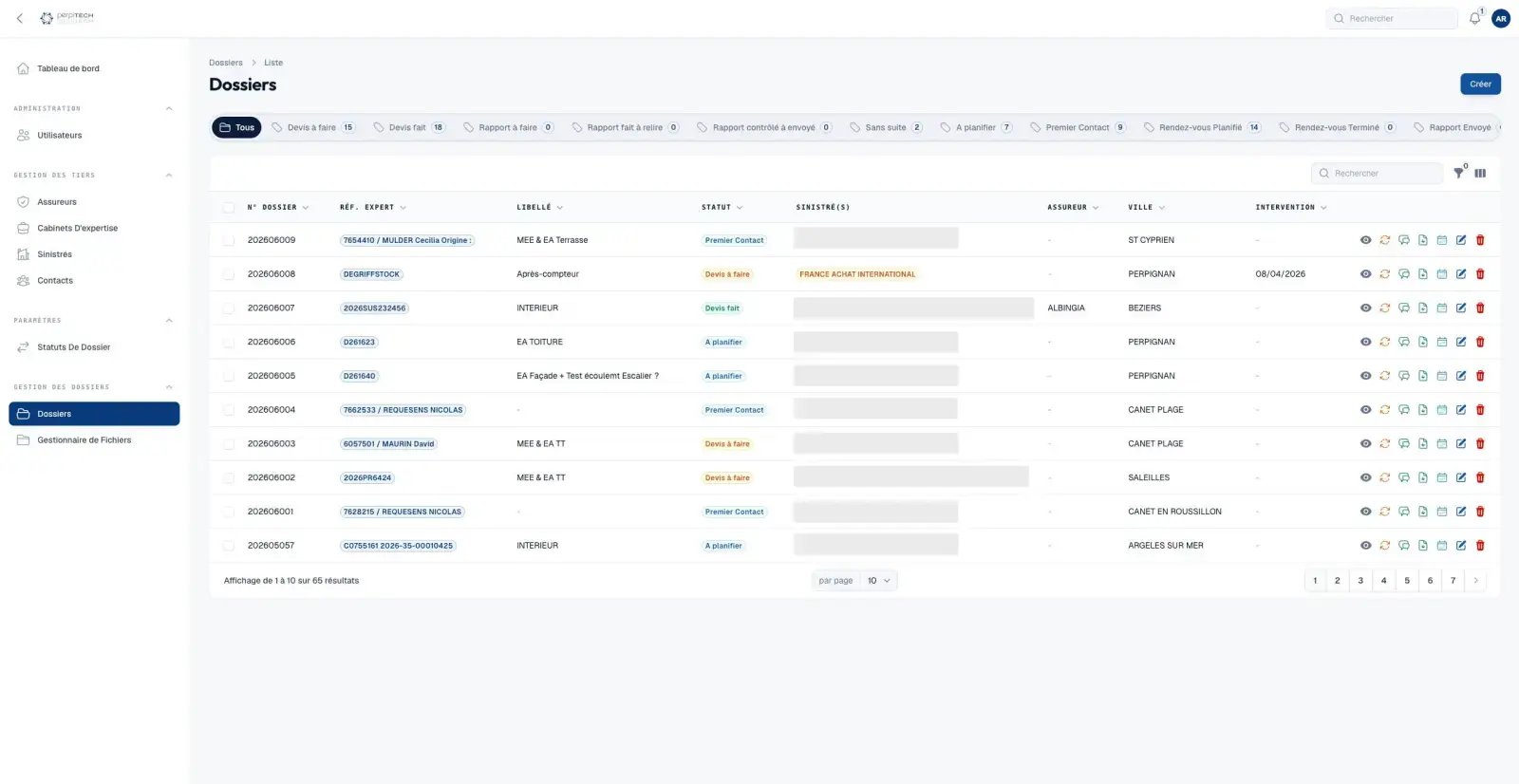The image size is (1519, 784).
Task: View dossier 202606001 with eye icon
Action: [1365, 512]
